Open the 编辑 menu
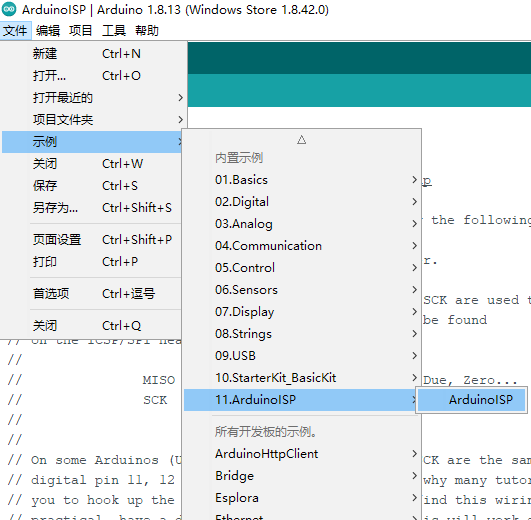This screenshot has height=520, width=531. (48, 31)
